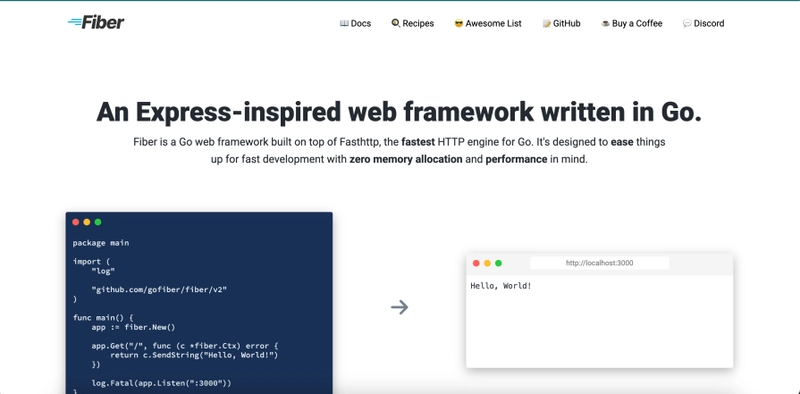This screenshot has width=800, height=394.
Task: Click the magnifier icon beside Recipes
Action: pyautogui.click(x=395, y=23)
